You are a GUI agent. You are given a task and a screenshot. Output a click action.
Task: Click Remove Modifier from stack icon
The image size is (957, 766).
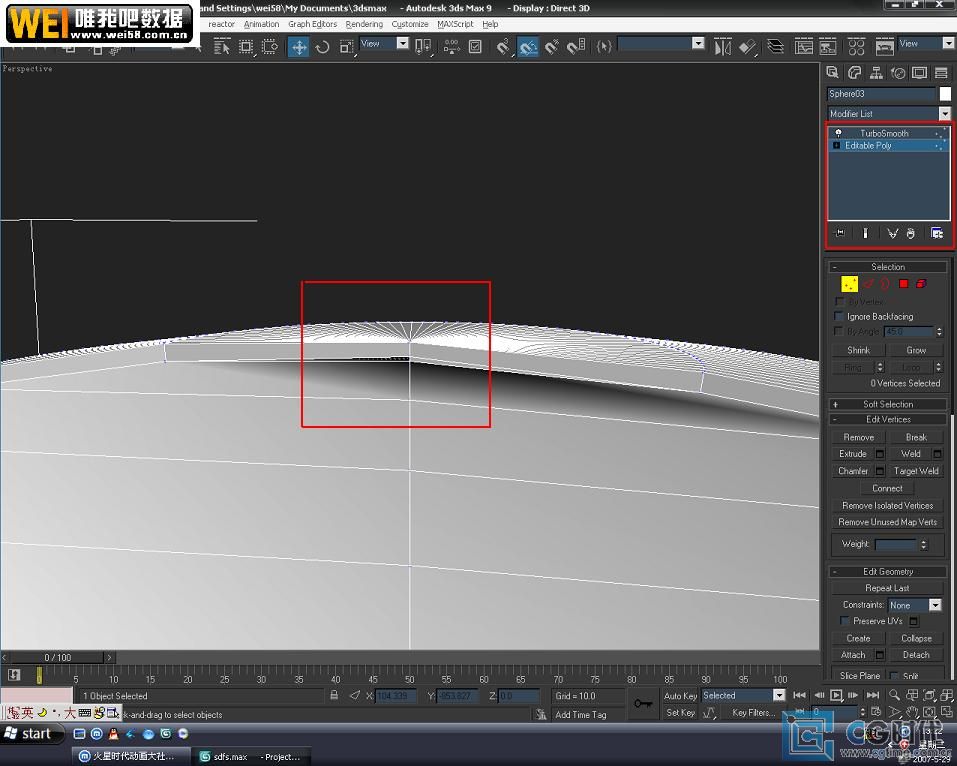[911, 233]
